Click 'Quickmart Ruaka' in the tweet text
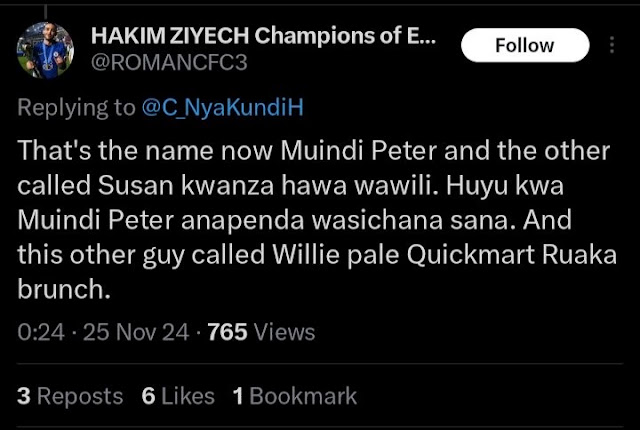The width and height of the screenshot is (640, 430). (x=511, y=255)
